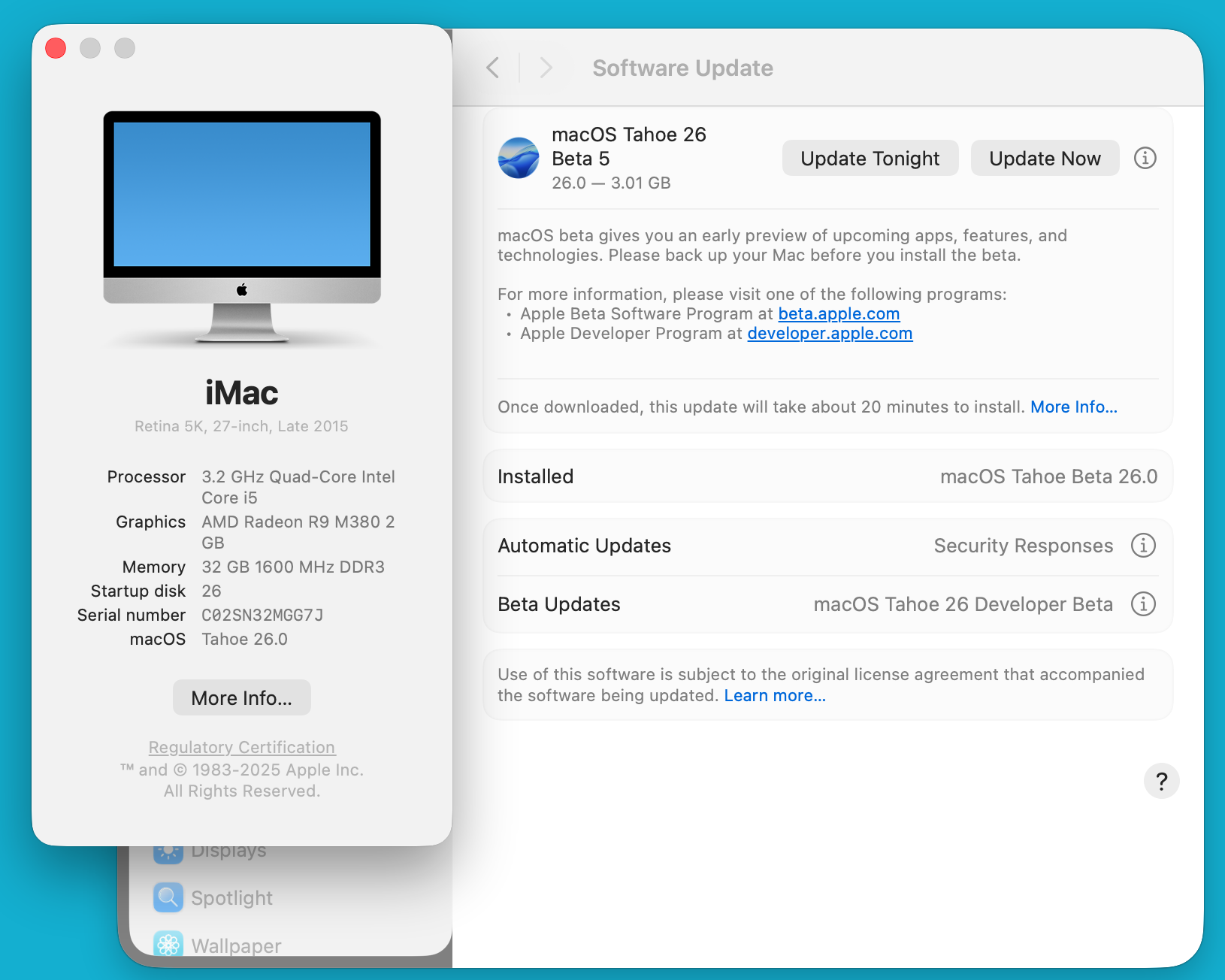Click the Tahoe 26.0 macOS version value
1225x980 pixels.
pos(244,640)
